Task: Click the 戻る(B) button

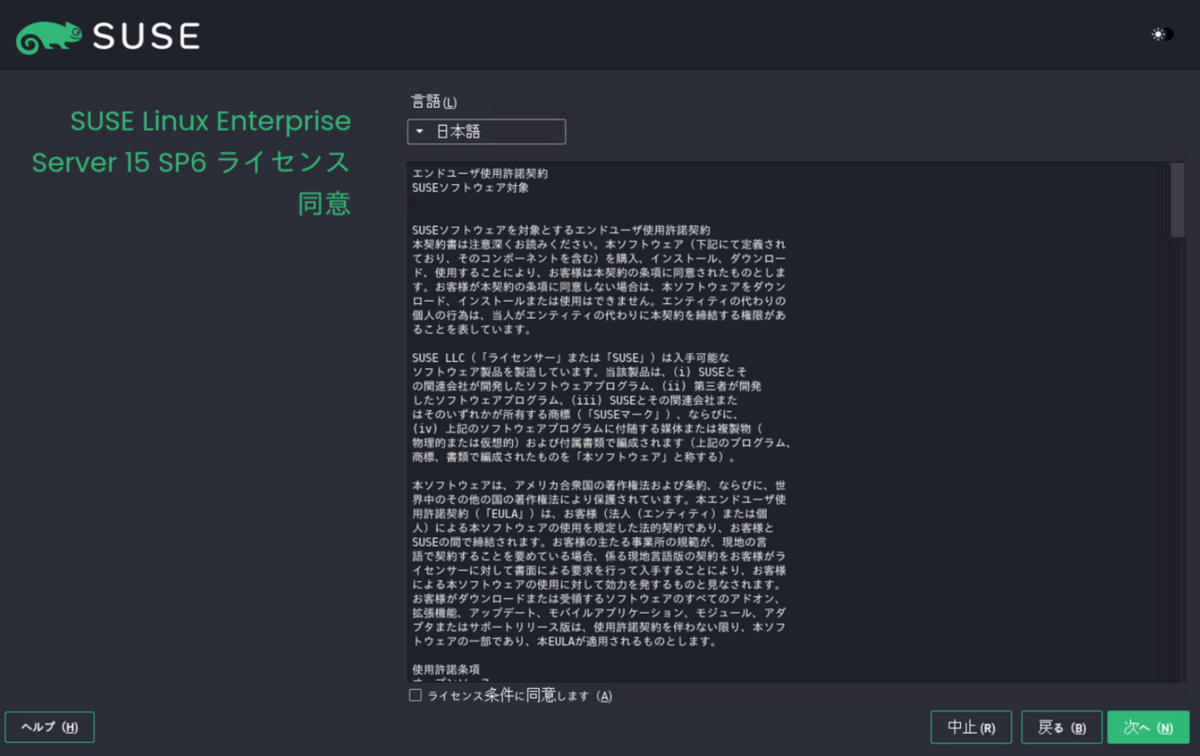Action: [x=1061, y=727]
